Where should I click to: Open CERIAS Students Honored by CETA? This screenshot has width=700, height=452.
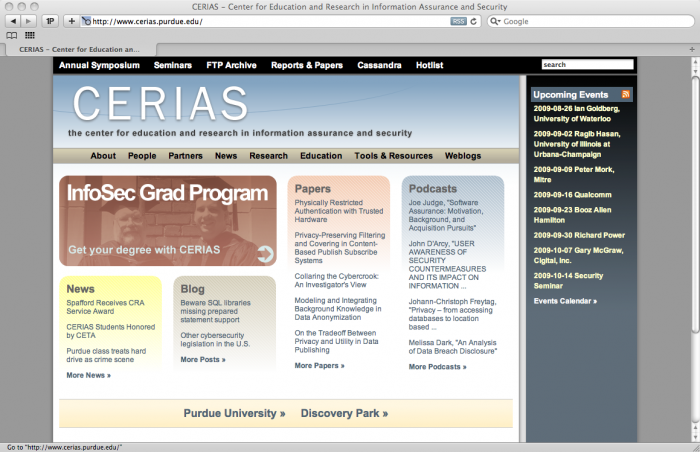coord(111,331)
